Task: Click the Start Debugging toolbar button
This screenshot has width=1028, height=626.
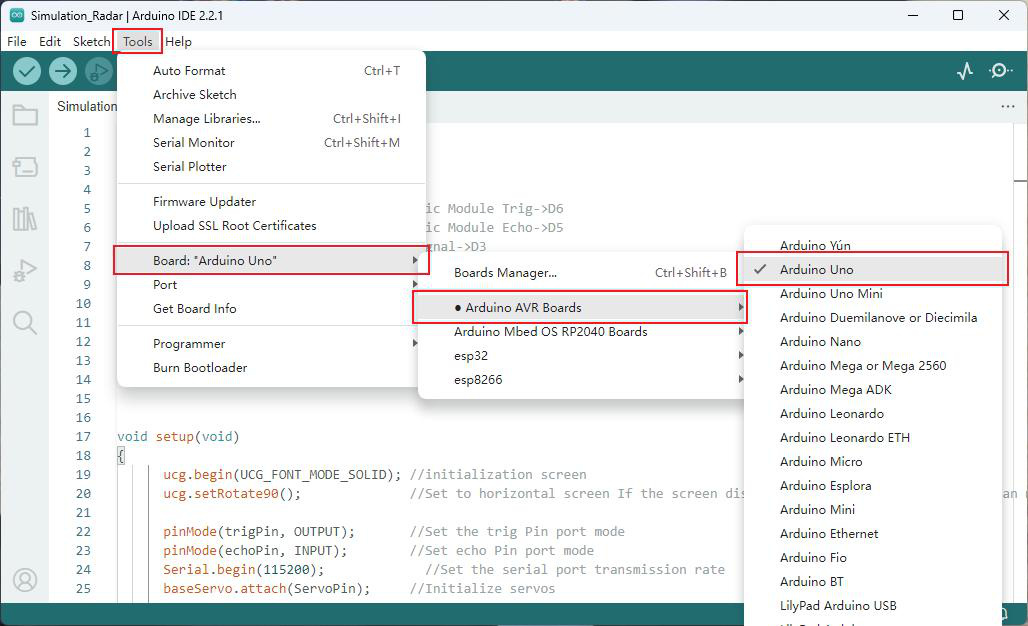Action: pos(99,71)
